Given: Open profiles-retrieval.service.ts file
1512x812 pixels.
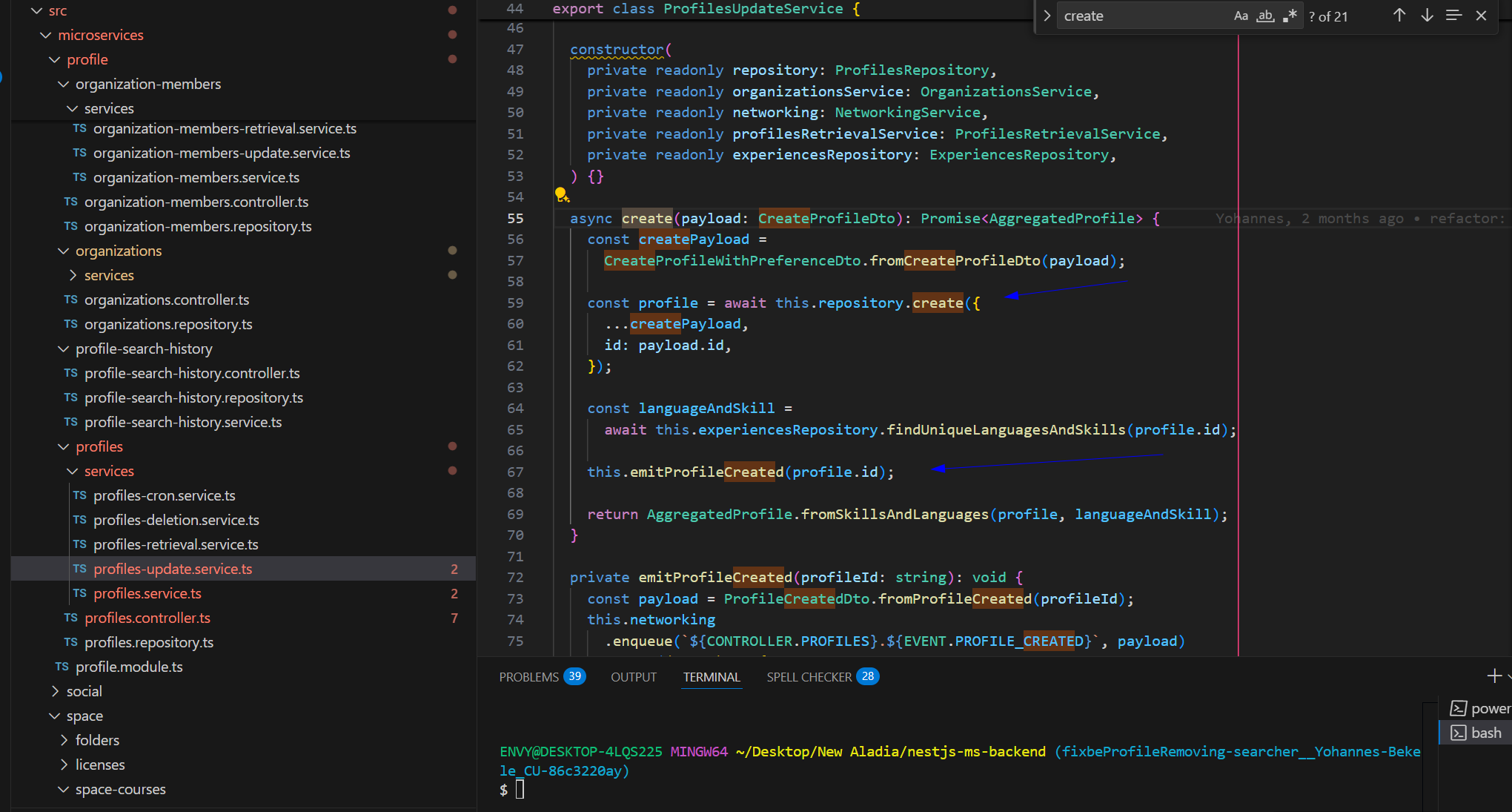Looking at the screenshot, I should pos(176,544).
